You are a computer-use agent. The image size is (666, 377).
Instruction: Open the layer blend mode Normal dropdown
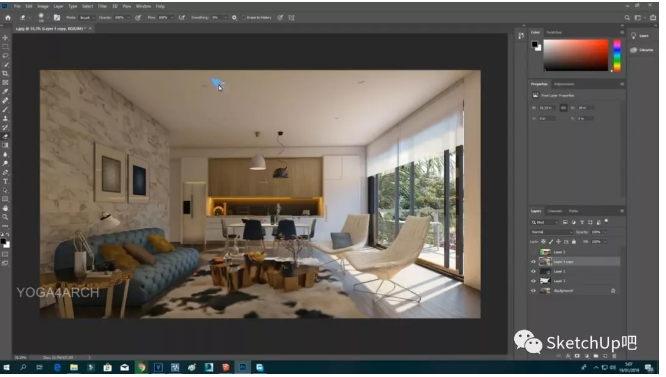(551, 232)
